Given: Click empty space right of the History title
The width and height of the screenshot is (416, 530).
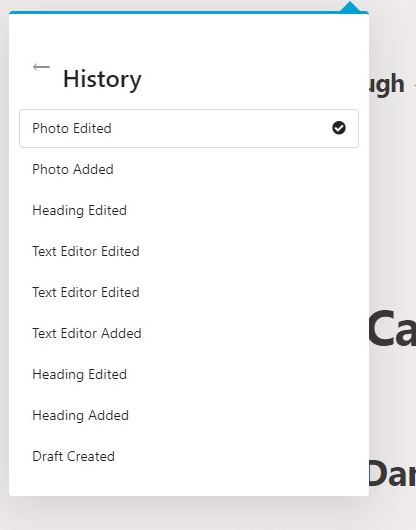Looking at the screenshot, I should tap(250, 79).
